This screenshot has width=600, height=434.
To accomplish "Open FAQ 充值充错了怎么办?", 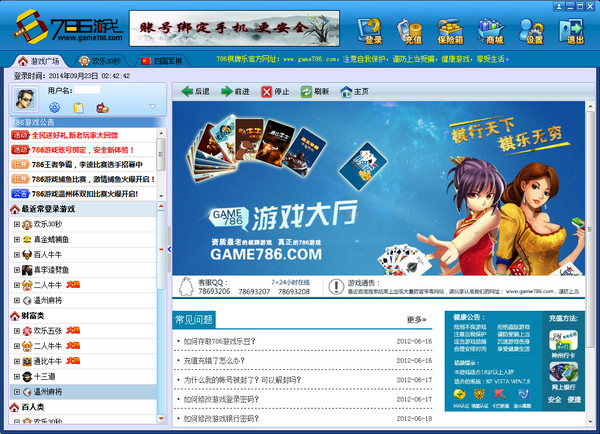I will pyautogui.click(x=214, y=361).
